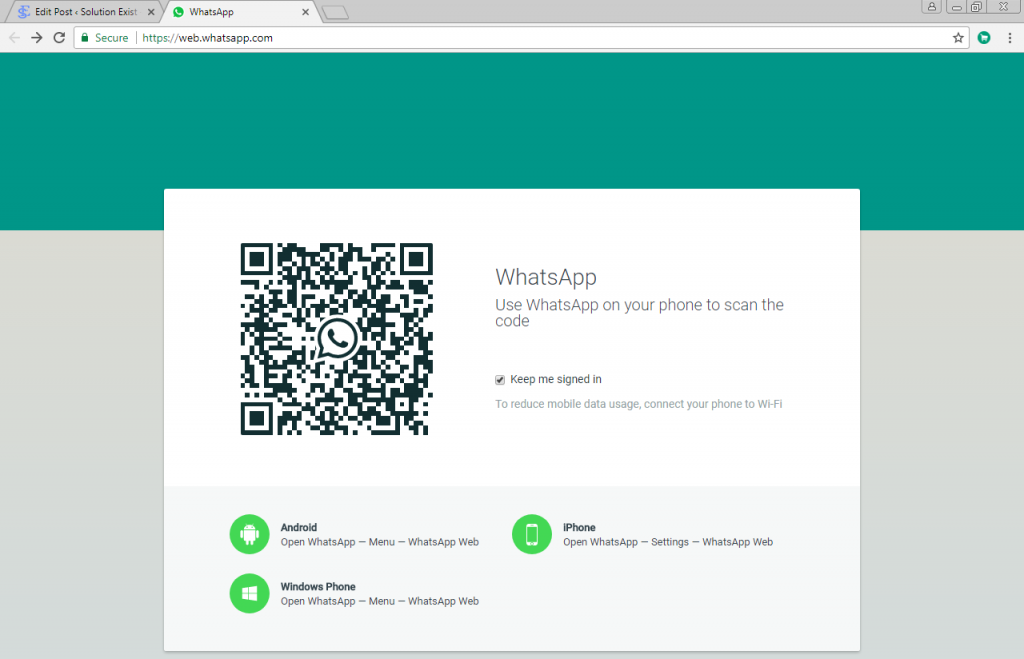This screenshot has width=1024, height=659.
Task: Select the Windows Phone instructions icon
Action: click(x=249, y=593)
